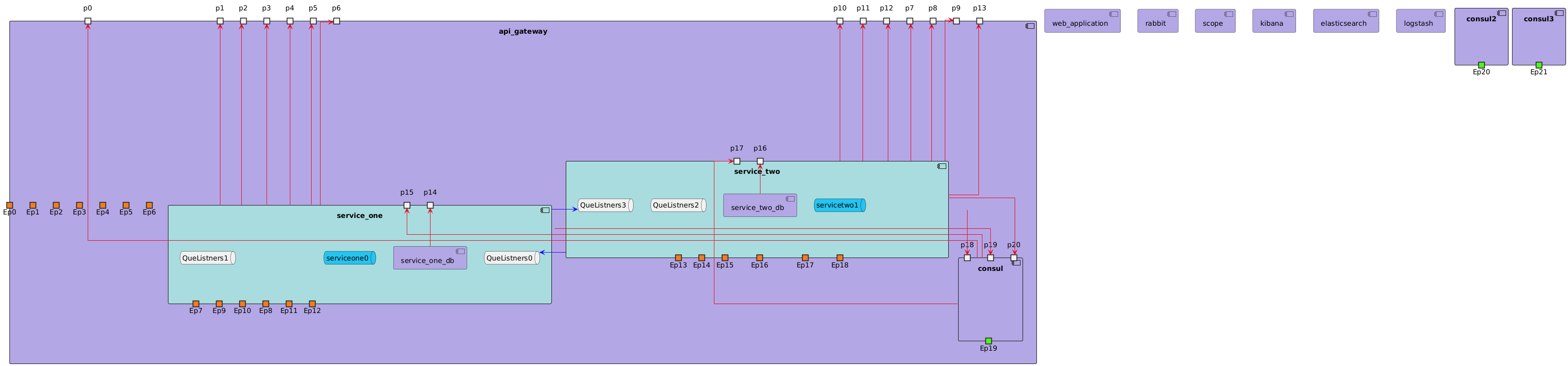Click the web_application component box

click(x=1081, y=21)
